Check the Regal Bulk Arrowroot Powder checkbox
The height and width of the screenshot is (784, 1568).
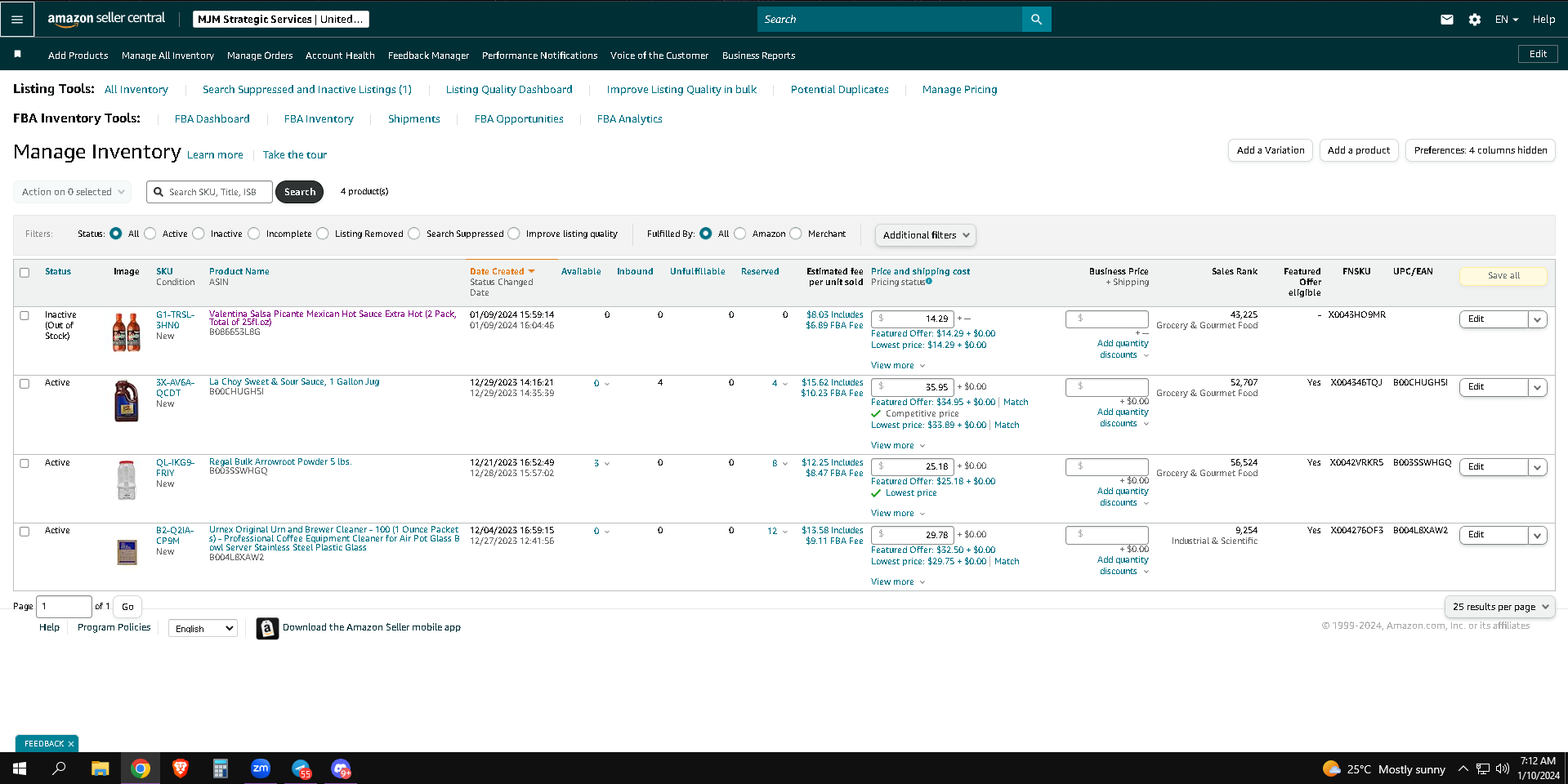click(25, 463)
